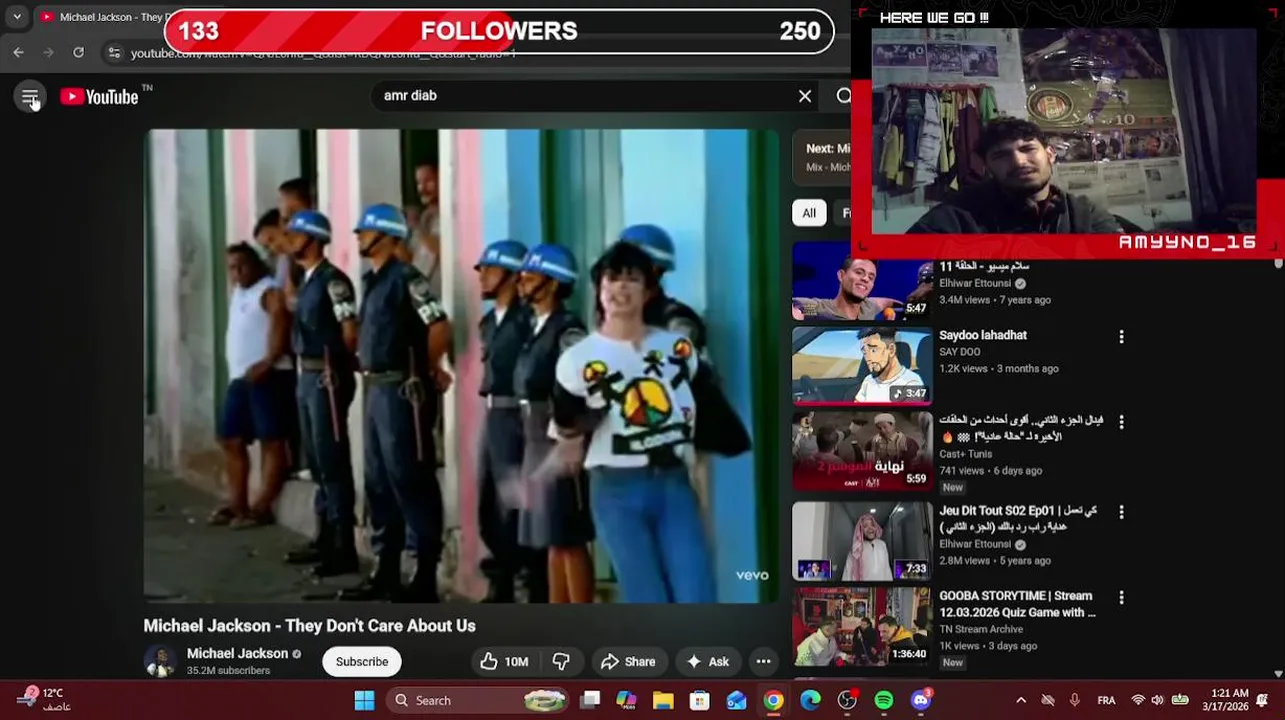1285x720 pixels.
Task: Open the Cast+ Tunis channel name
Action: tap(966, 454)
